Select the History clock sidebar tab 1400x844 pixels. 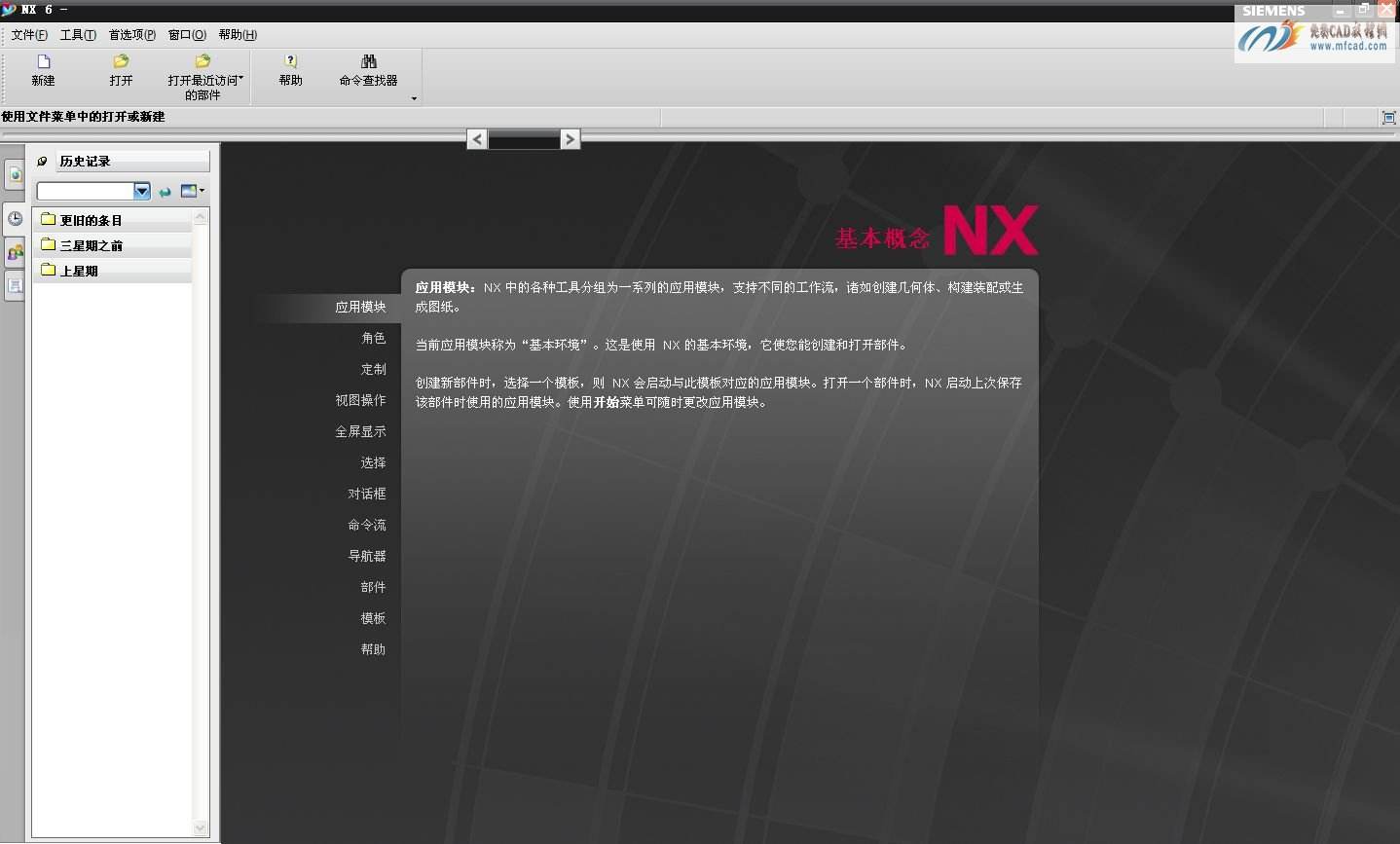pyautogui.click(x=15, y=219)
